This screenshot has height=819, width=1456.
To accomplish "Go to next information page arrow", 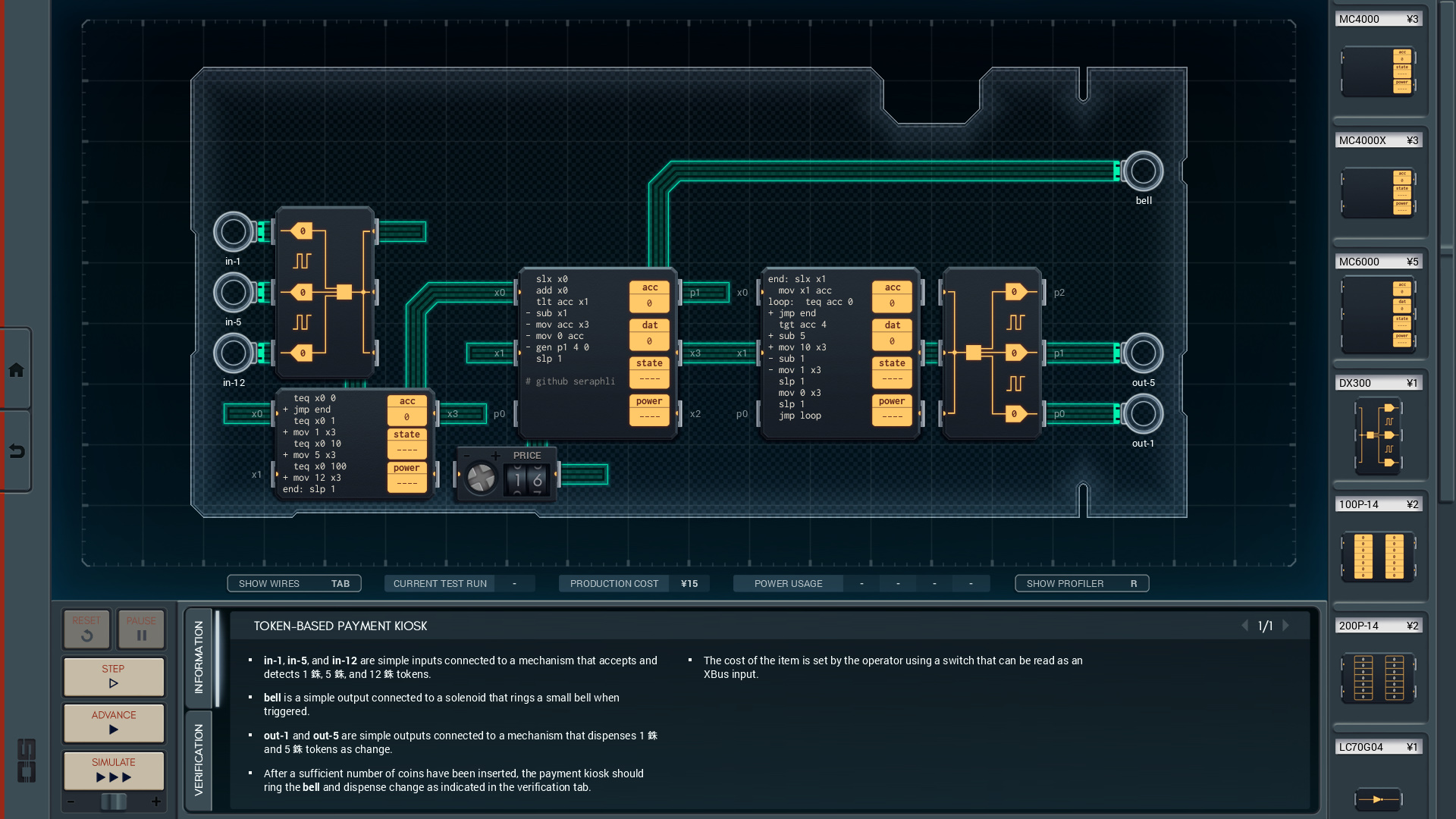I will pyautogui.click(x=1286, y=626).
